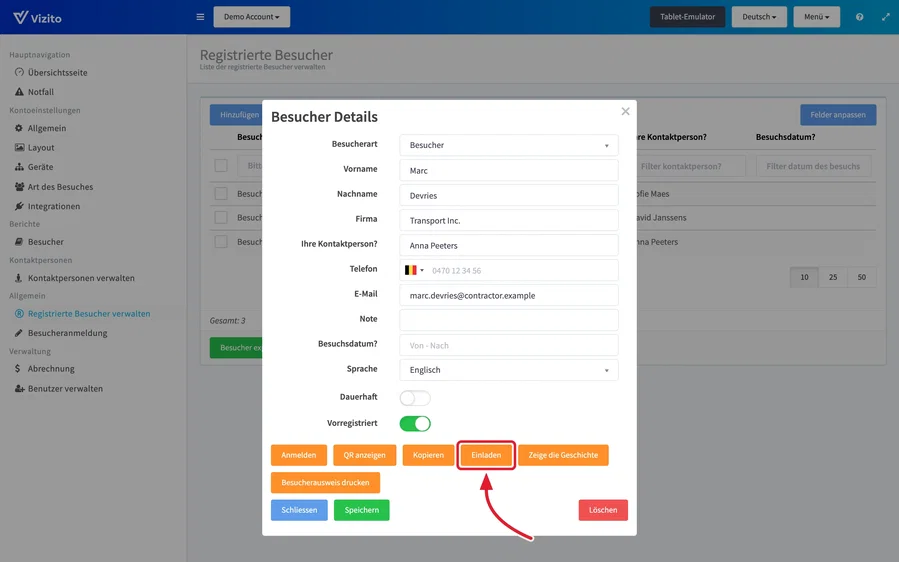Open the Deutsch language dropdown
This screenshot has width=899, height=562.
(759, 17)
